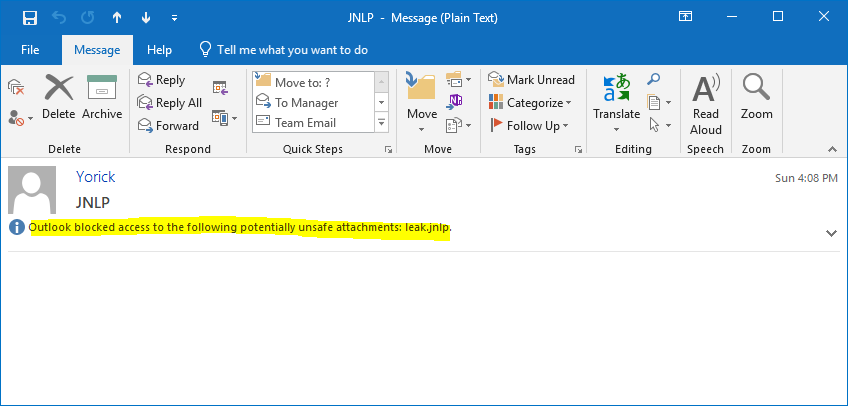Delete the message
The image size is (848, 406).
(x=59, y=97)
